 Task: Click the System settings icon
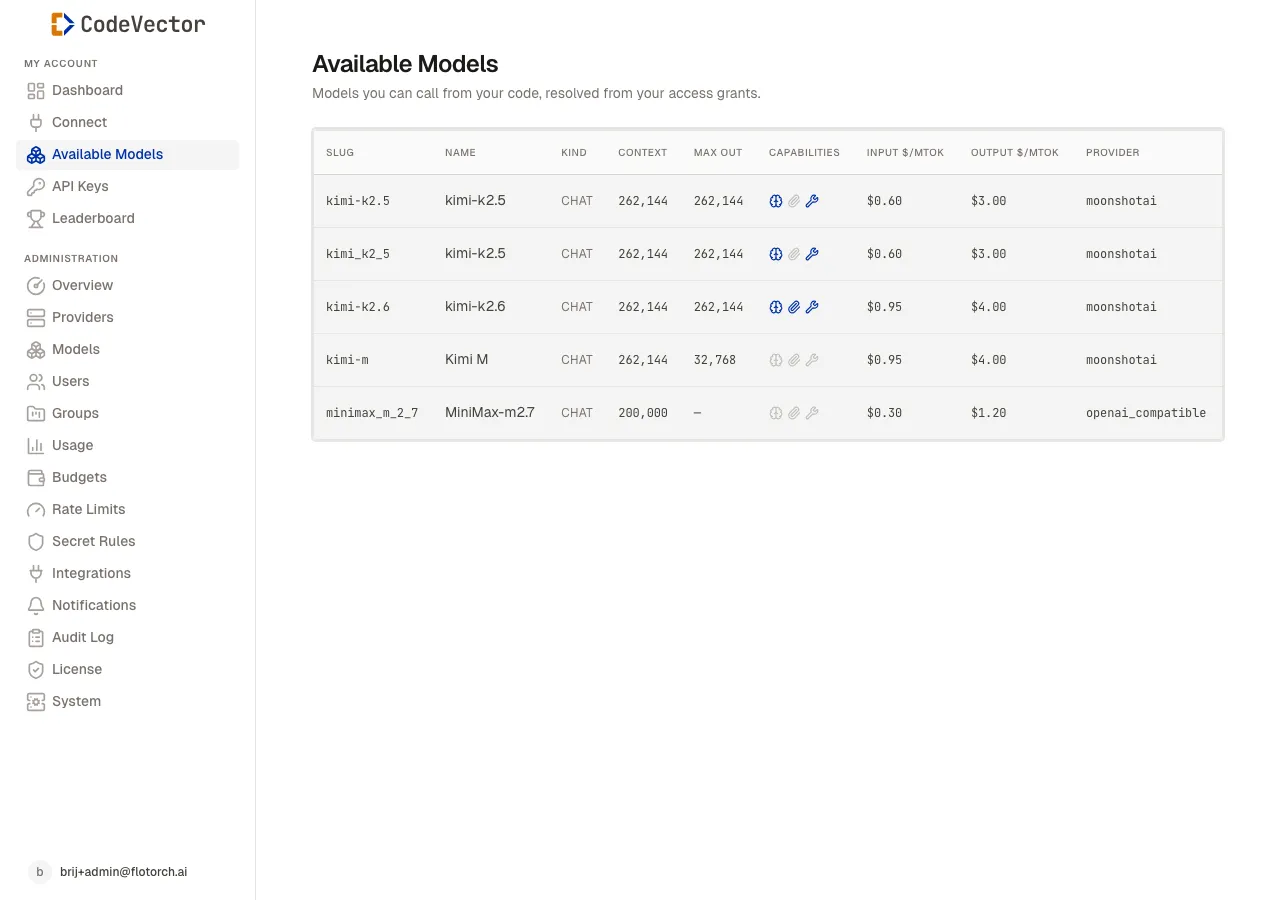click(36, 702)
